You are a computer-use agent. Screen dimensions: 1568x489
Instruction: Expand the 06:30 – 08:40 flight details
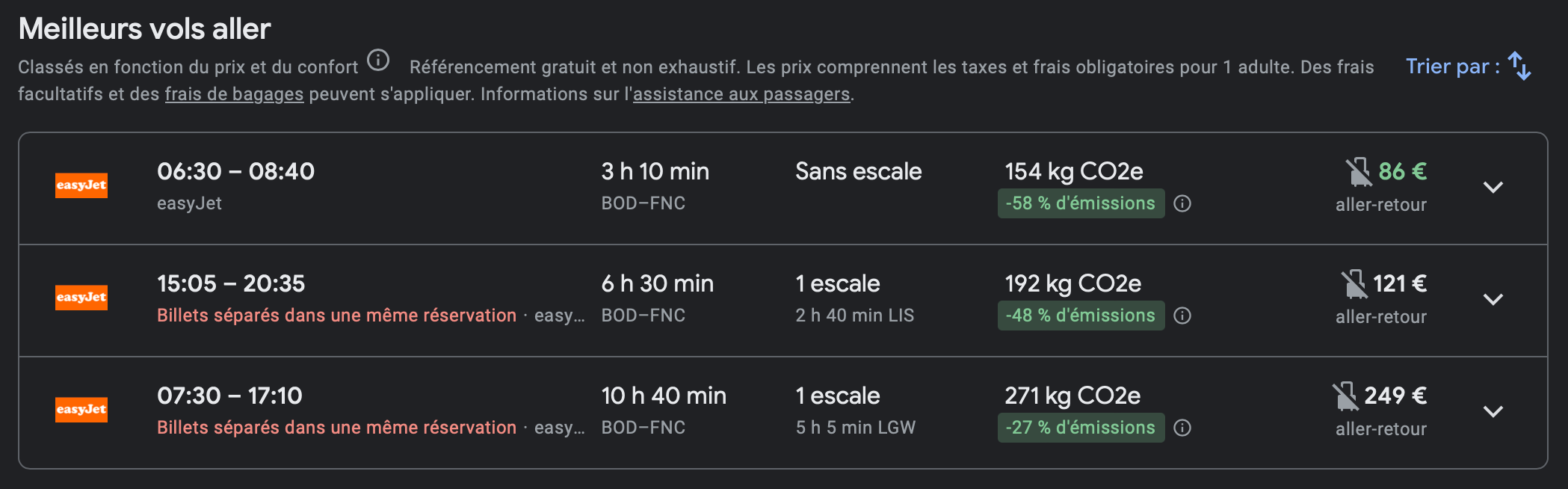click(1493, 188)
